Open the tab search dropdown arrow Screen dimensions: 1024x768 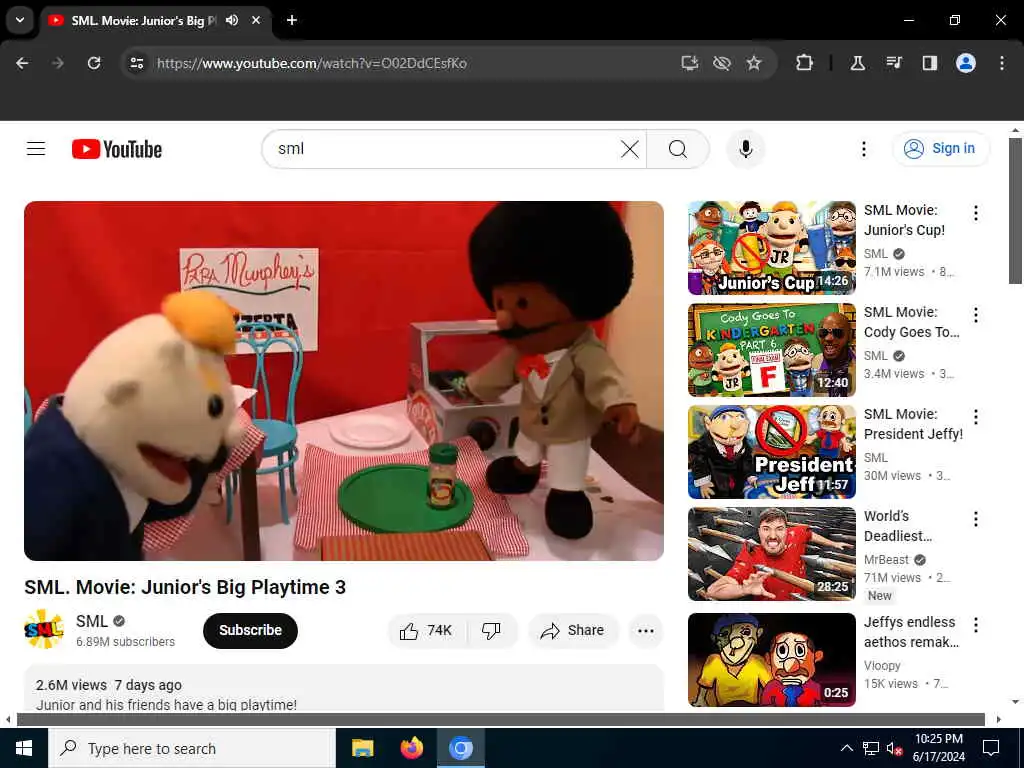(20, 20)
